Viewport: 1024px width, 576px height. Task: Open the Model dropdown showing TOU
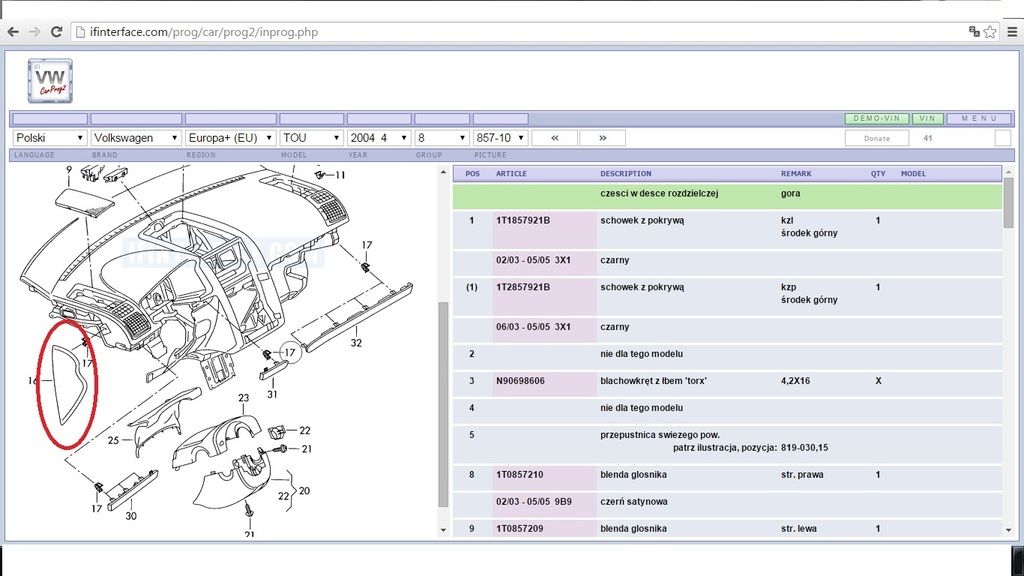312,138
